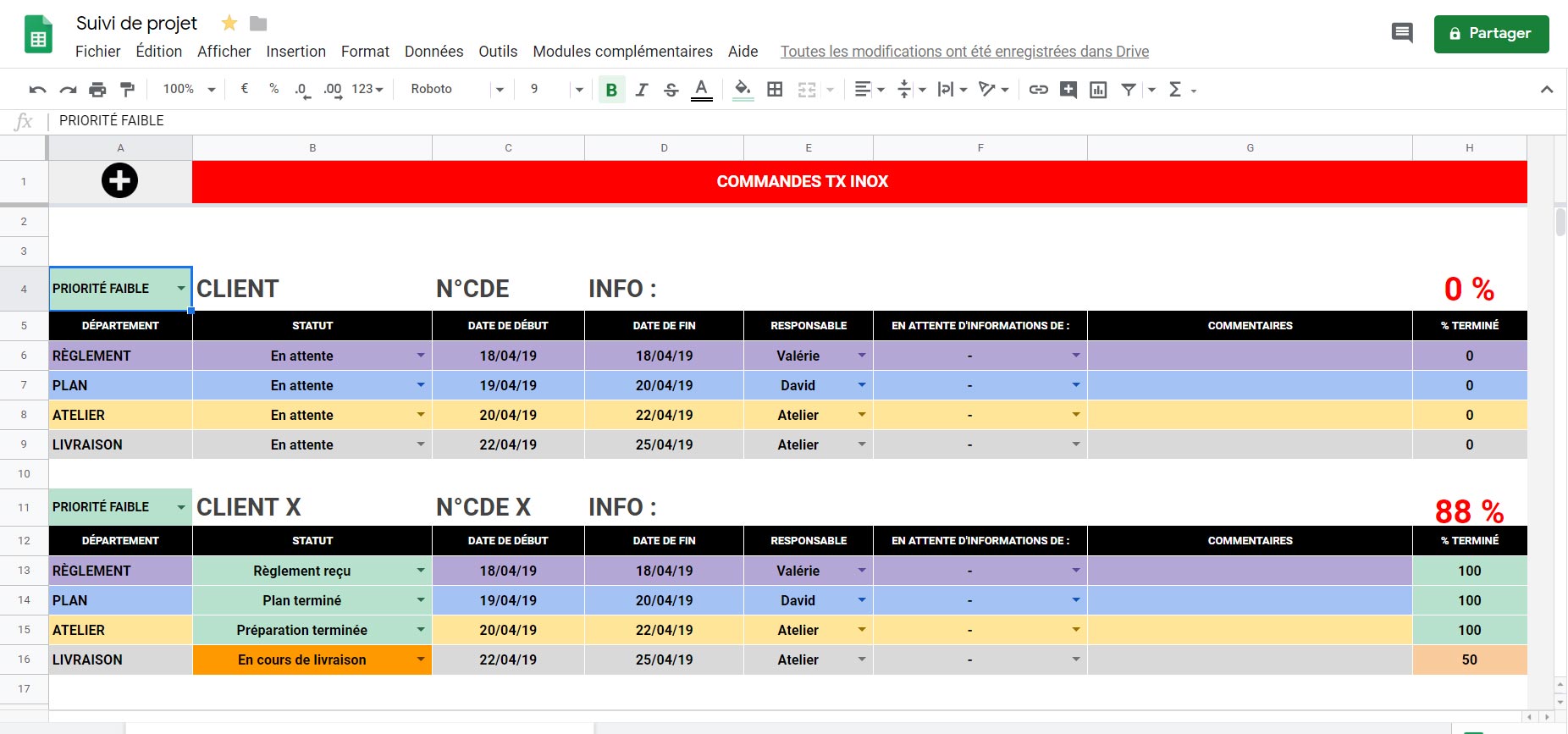The image size is (1568, 734).
Task: Click the merge cells icon
Action: click(807, 89)
